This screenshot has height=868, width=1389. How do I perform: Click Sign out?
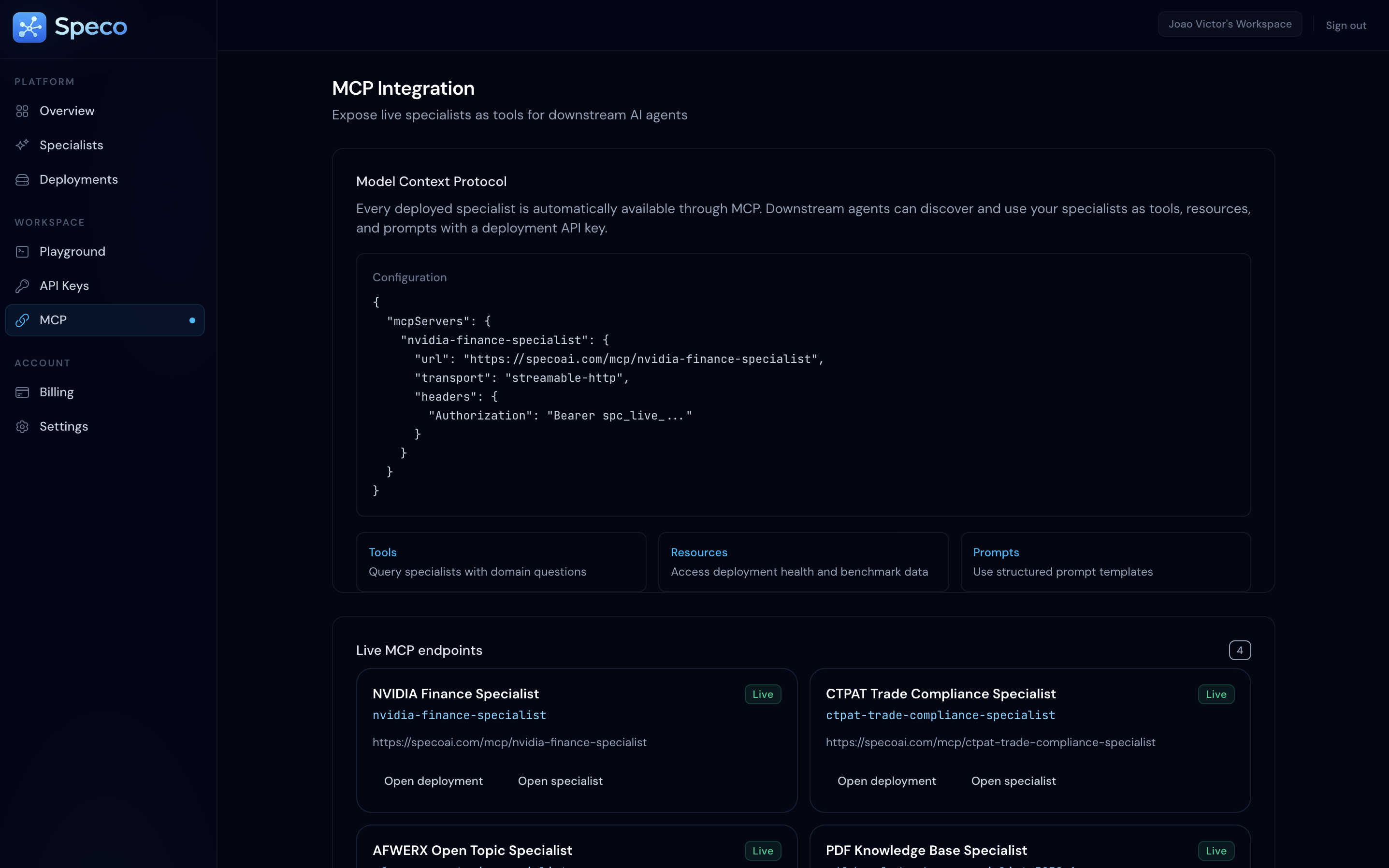(x=1346, y=25)
